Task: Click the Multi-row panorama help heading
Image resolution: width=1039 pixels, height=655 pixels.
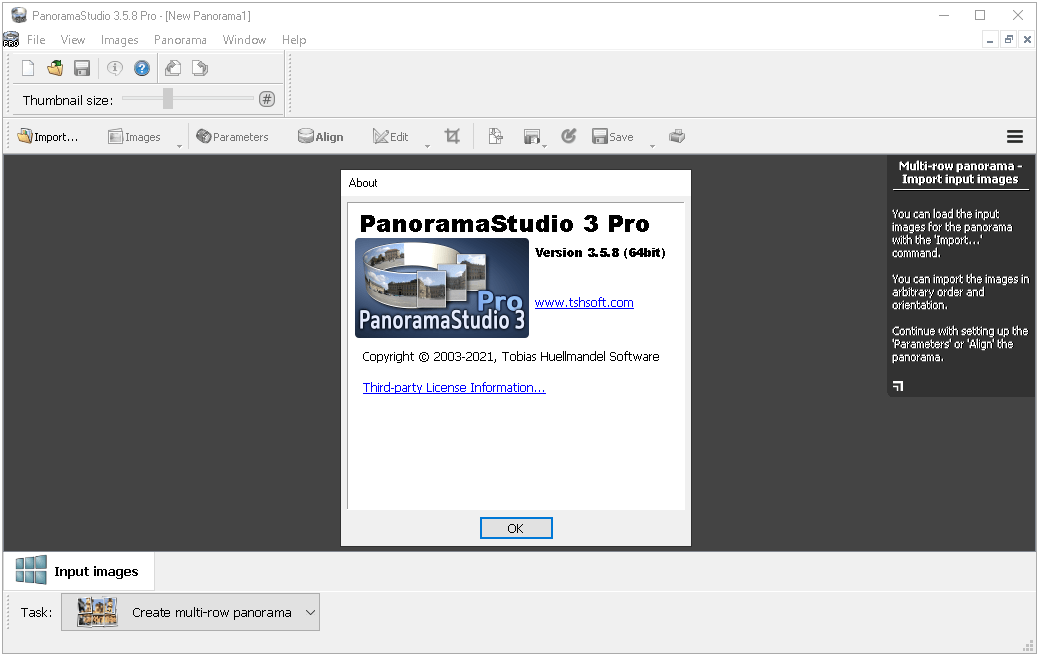Action: pyautogui.click(x=959, y=172)
